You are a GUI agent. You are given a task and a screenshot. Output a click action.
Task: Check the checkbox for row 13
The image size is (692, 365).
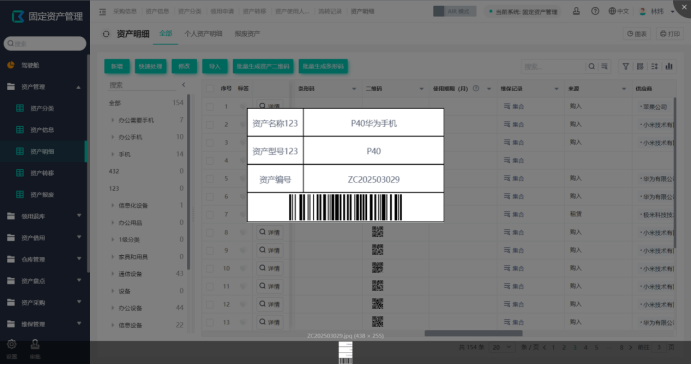coord(210,323)
